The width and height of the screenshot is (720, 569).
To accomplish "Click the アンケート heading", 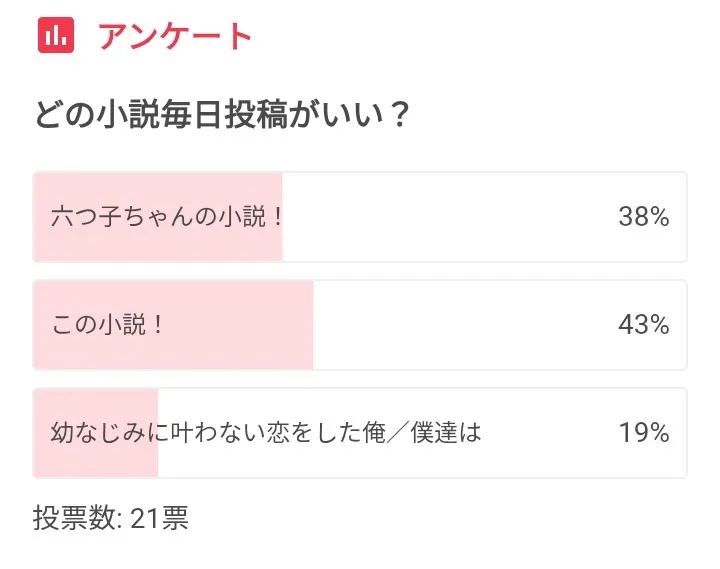I will (175, 36).
